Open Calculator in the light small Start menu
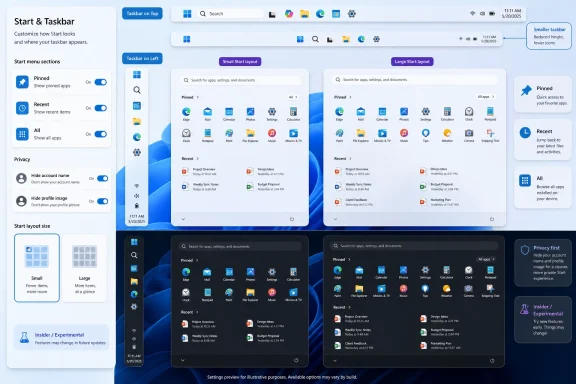Viewport: 576px width, 384px height. (293, 114)
